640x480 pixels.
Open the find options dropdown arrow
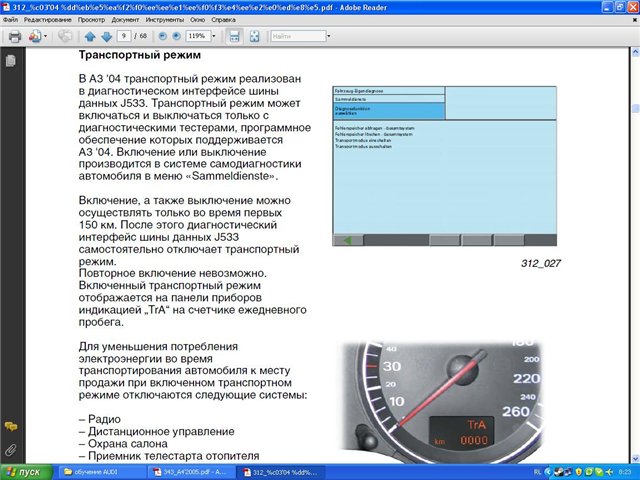point(329,36)
